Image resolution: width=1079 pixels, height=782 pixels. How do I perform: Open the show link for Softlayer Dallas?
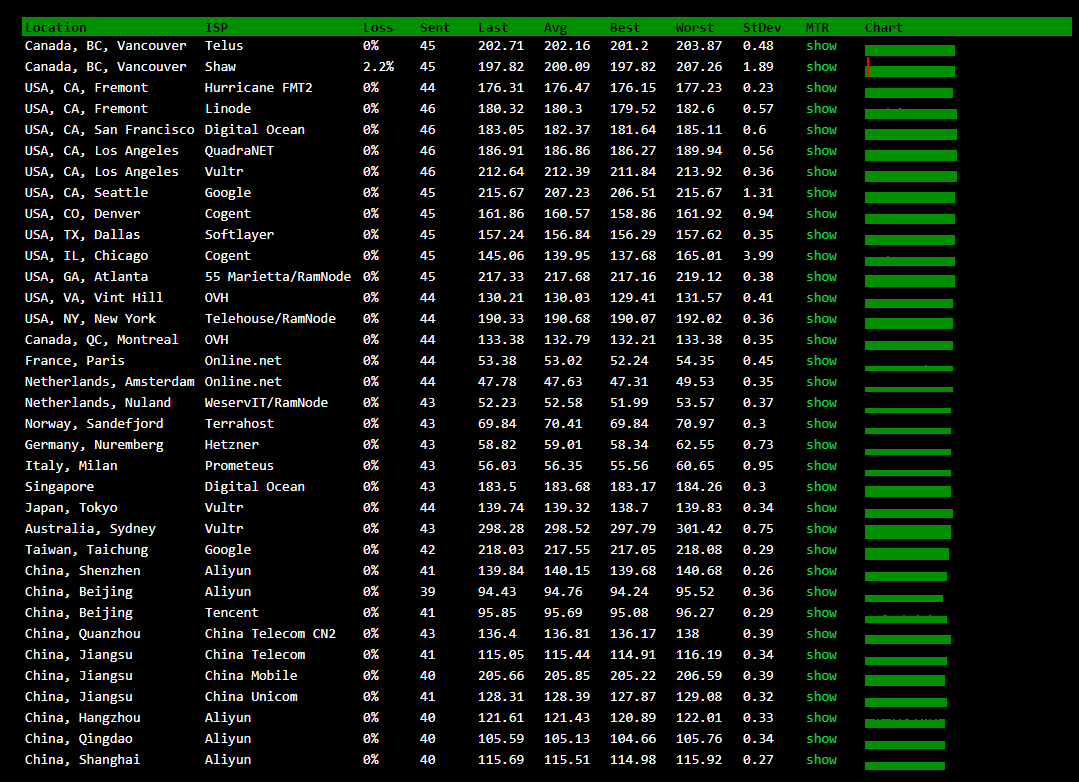pyautogui.click(x=821, y=235)
